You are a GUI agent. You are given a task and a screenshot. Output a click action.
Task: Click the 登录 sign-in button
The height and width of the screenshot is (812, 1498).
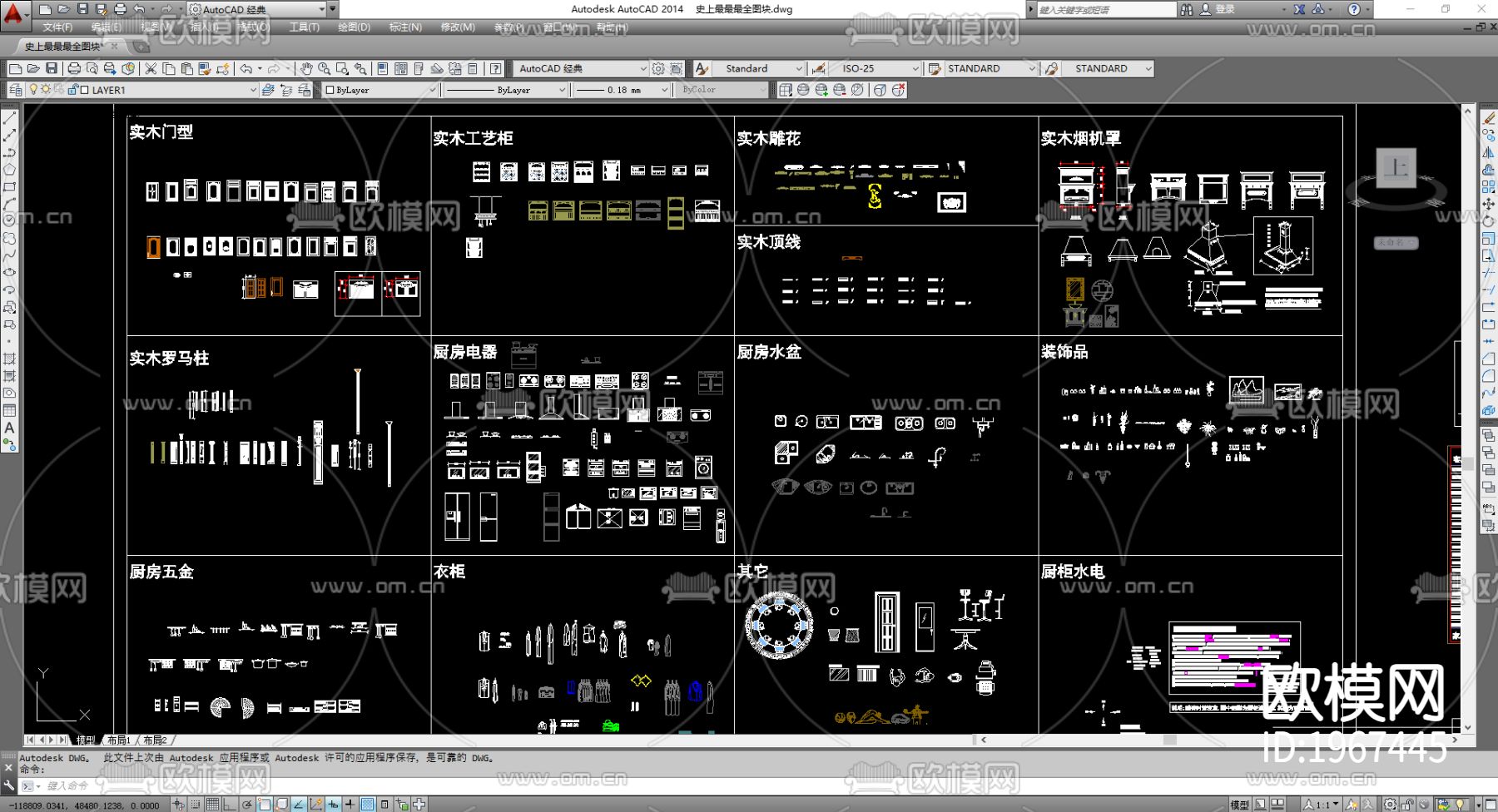1225,9
